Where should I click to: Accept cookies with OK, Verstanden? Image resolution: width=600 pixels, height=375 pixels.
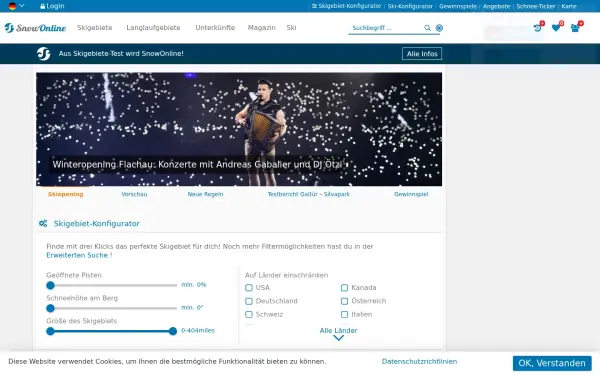552,363
